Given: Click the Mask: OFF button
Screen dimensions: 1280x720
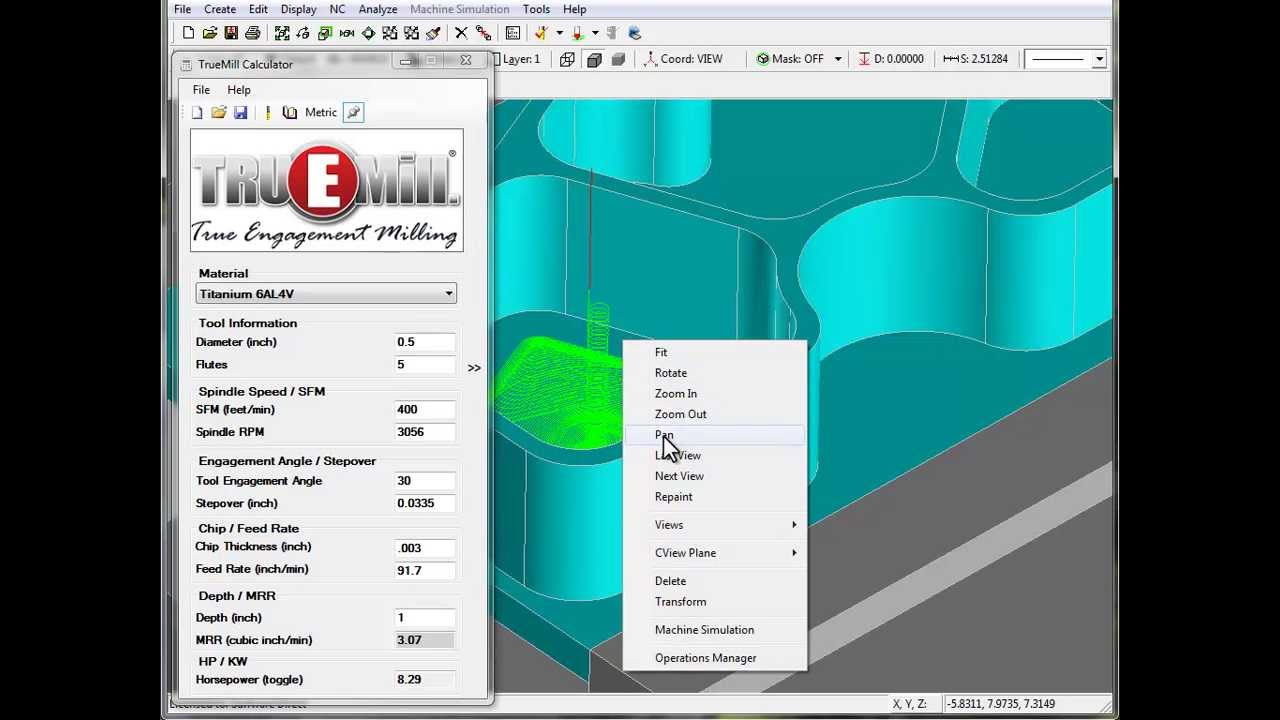Looking at the screenshot, I should coord(790,59).
